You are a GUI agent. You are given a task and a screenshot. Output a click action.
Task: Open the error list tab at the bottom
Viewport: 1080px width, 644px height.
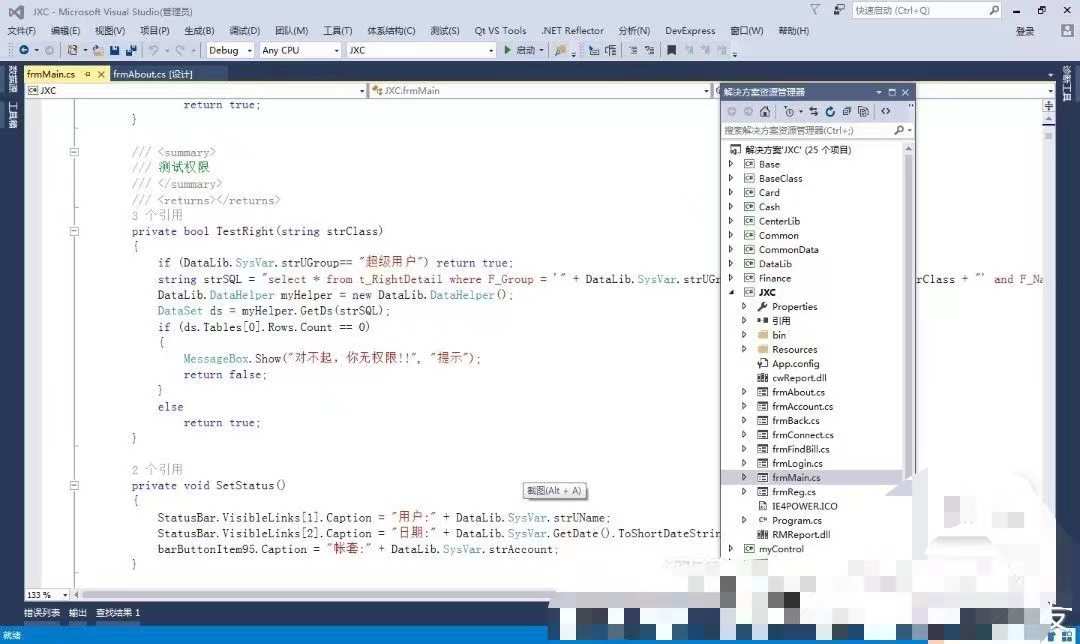(42, 613)
